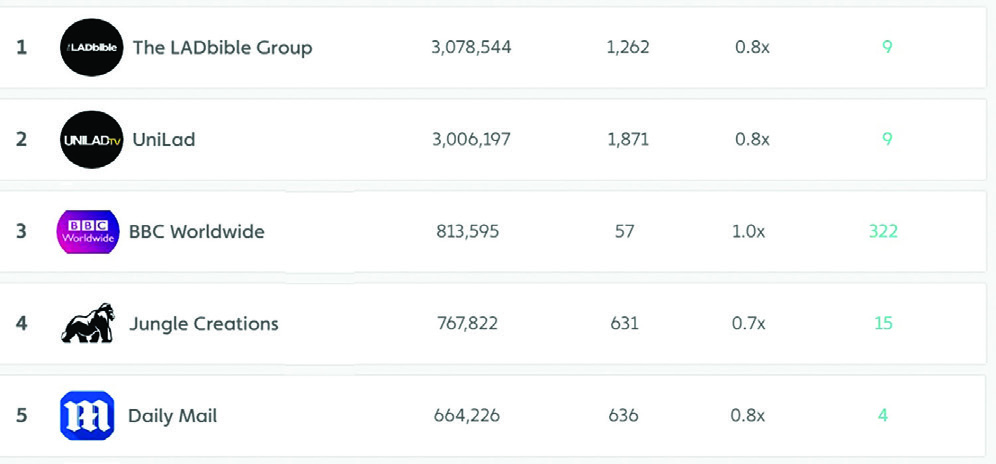Click the green 15 value for Jungle Creations
996x464 pixels.
[x=883, y=324]
